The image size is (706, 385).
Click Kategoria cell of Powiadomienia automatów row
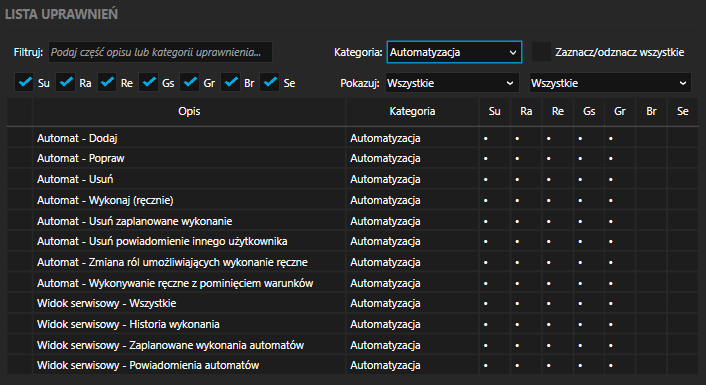click(412, 365)
